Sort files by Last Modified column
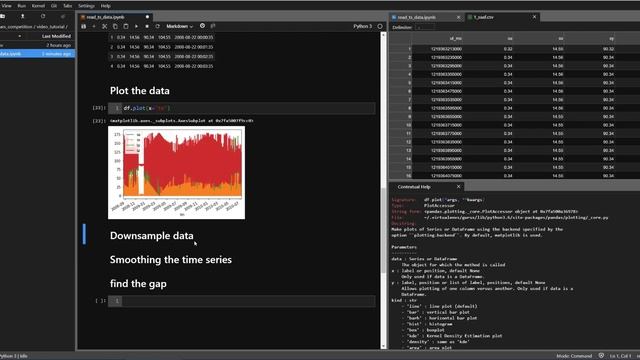 pos(56,36)
